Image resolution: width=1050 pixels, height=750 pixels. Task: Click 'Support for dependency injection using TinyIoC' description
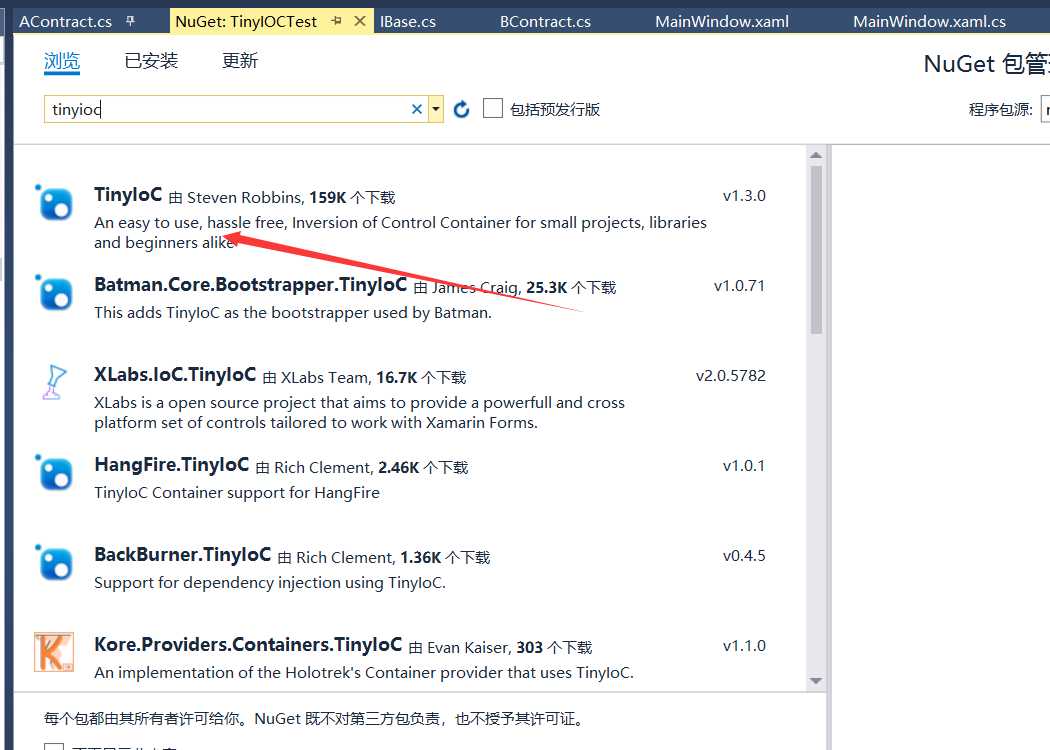click(270, 583)
